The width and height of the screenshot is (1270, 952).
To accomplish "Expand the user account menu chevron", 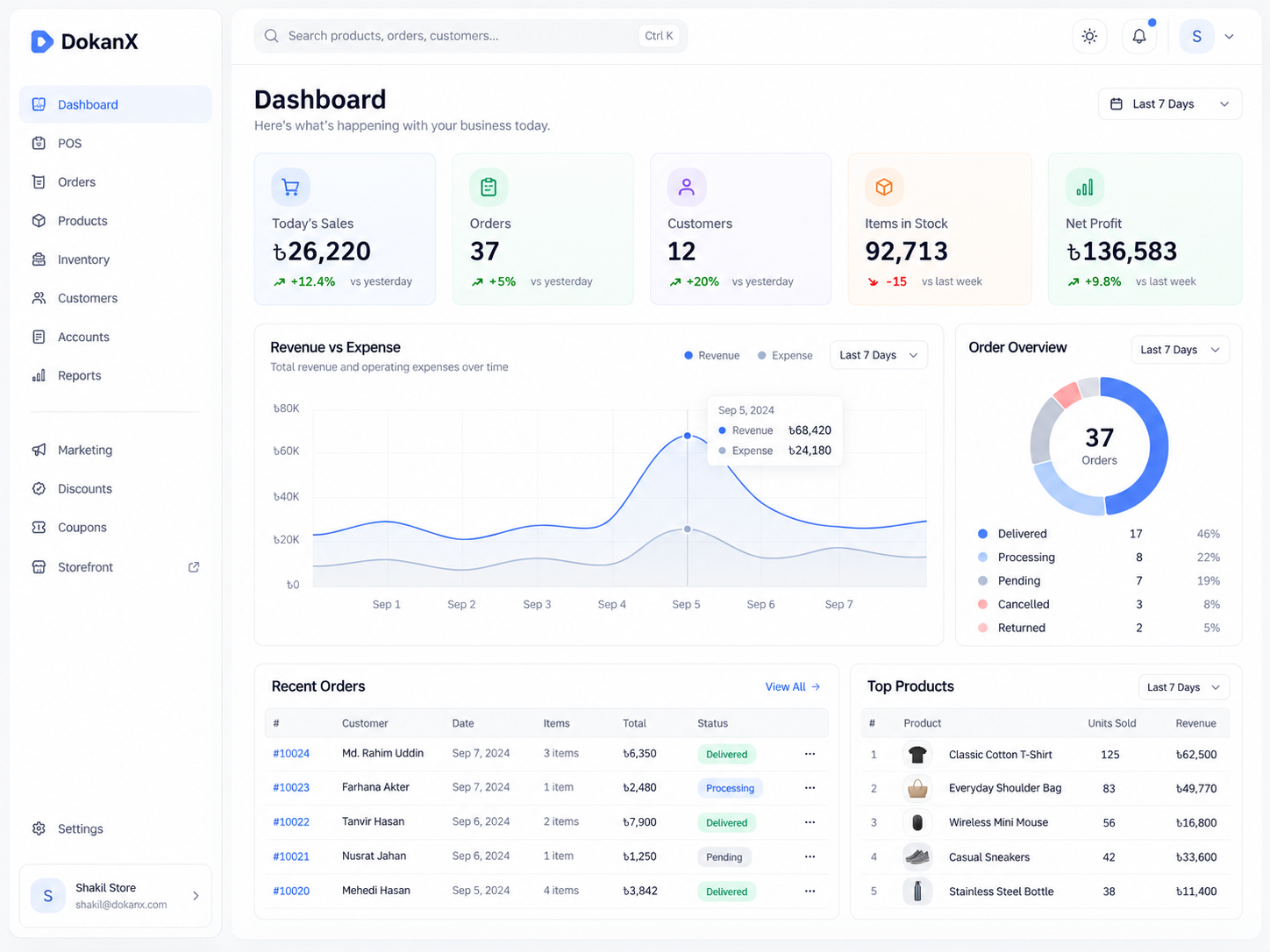I will [1229, 37].
